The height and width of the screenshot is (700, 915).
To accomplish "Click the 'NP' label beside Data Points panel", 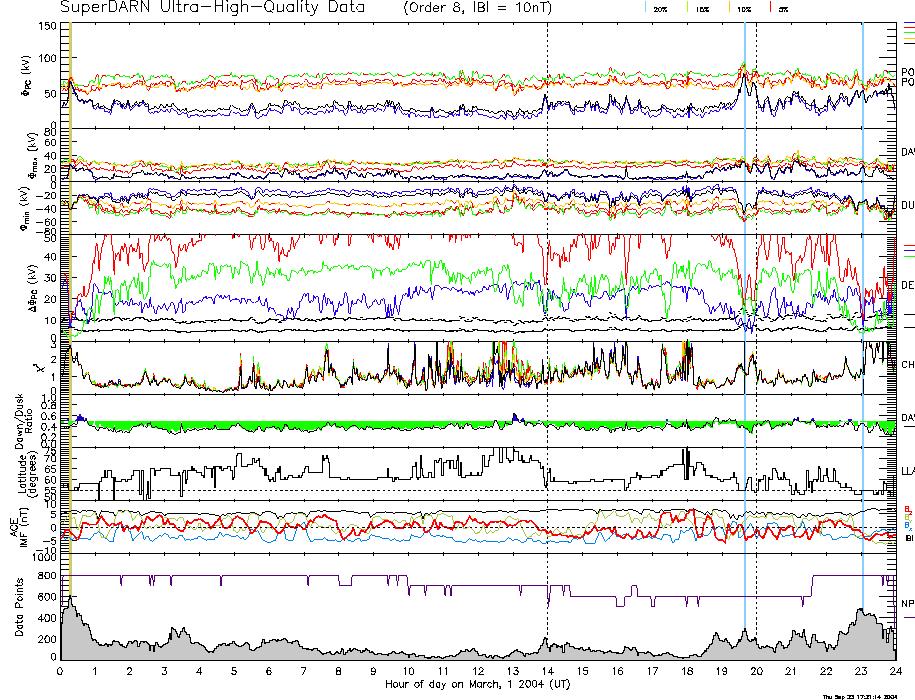I will (907, 604).
